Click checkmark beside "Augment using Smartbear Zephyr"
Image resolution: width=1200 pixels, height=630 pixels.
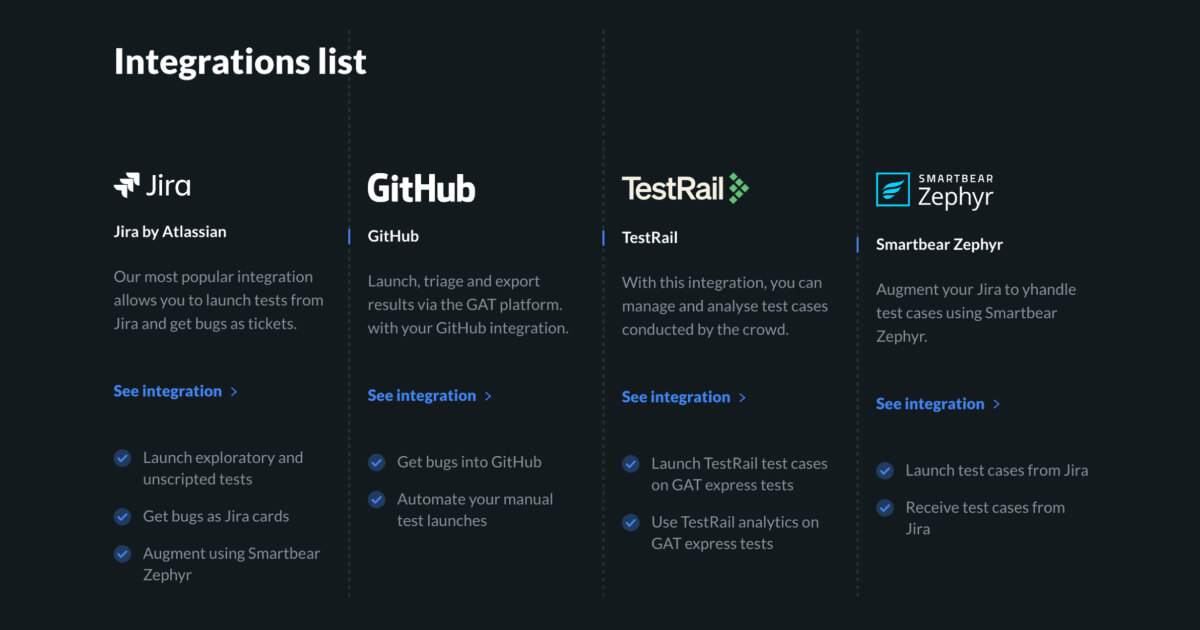[122, 554]
